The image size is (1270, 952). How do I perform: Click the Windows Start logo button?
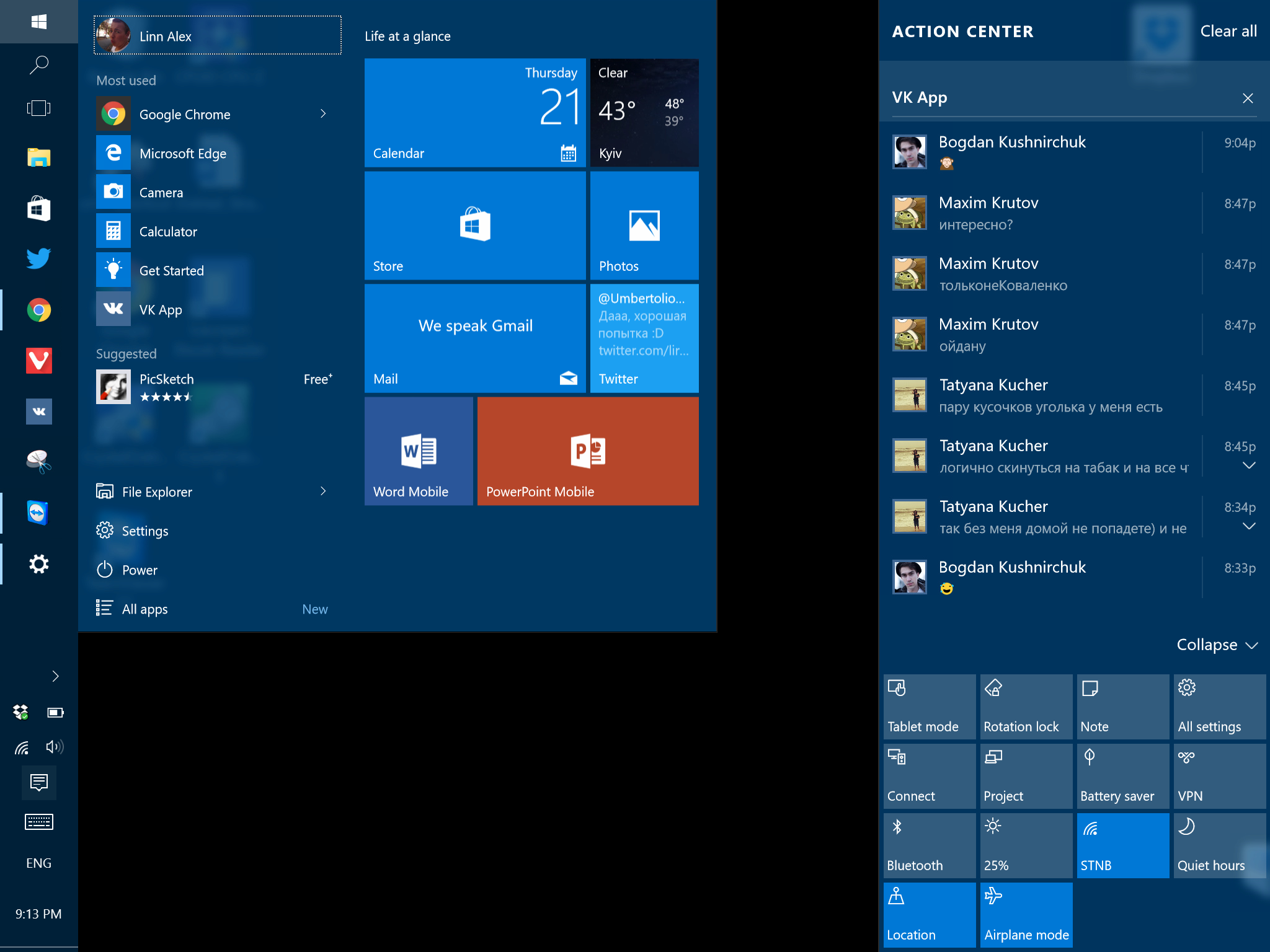(38, 22)
